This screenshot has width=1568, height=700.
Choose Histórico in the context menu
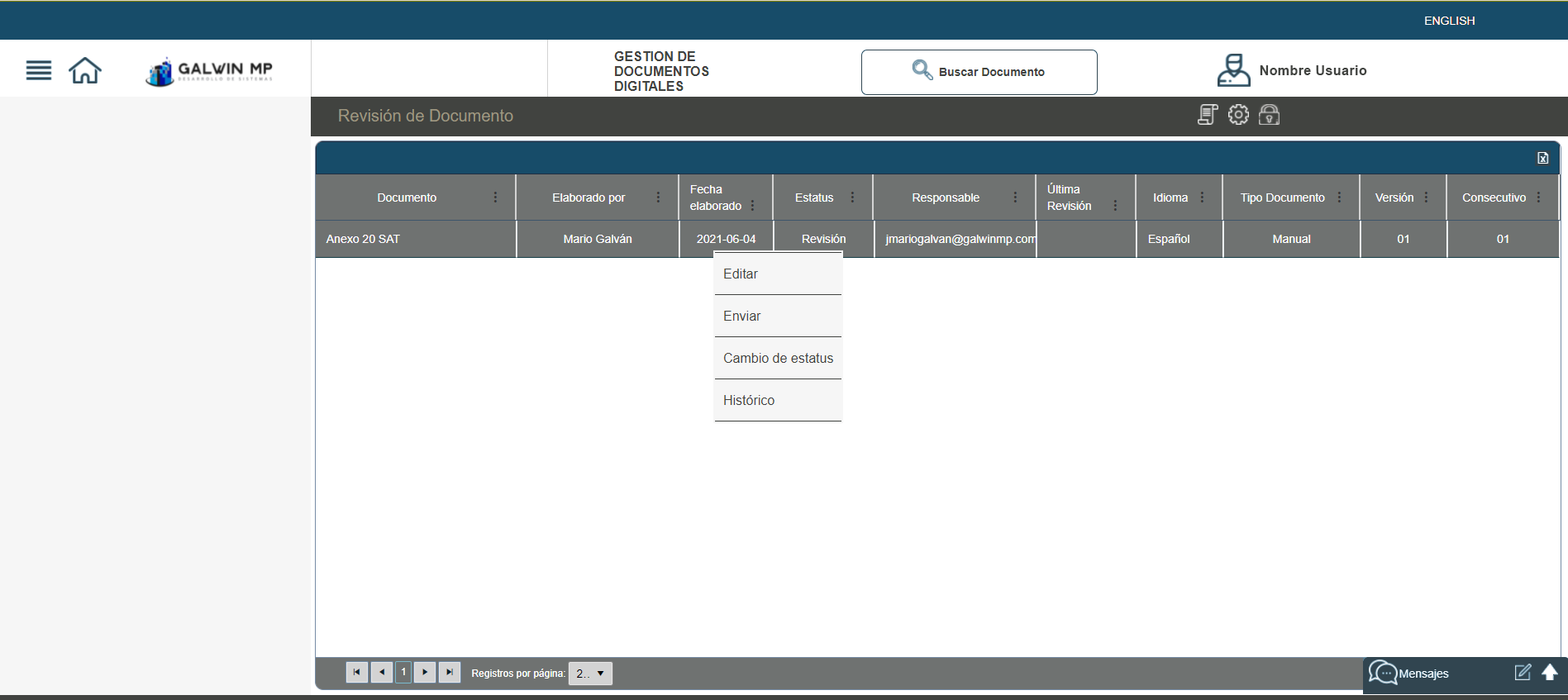(x=778, y=401)
